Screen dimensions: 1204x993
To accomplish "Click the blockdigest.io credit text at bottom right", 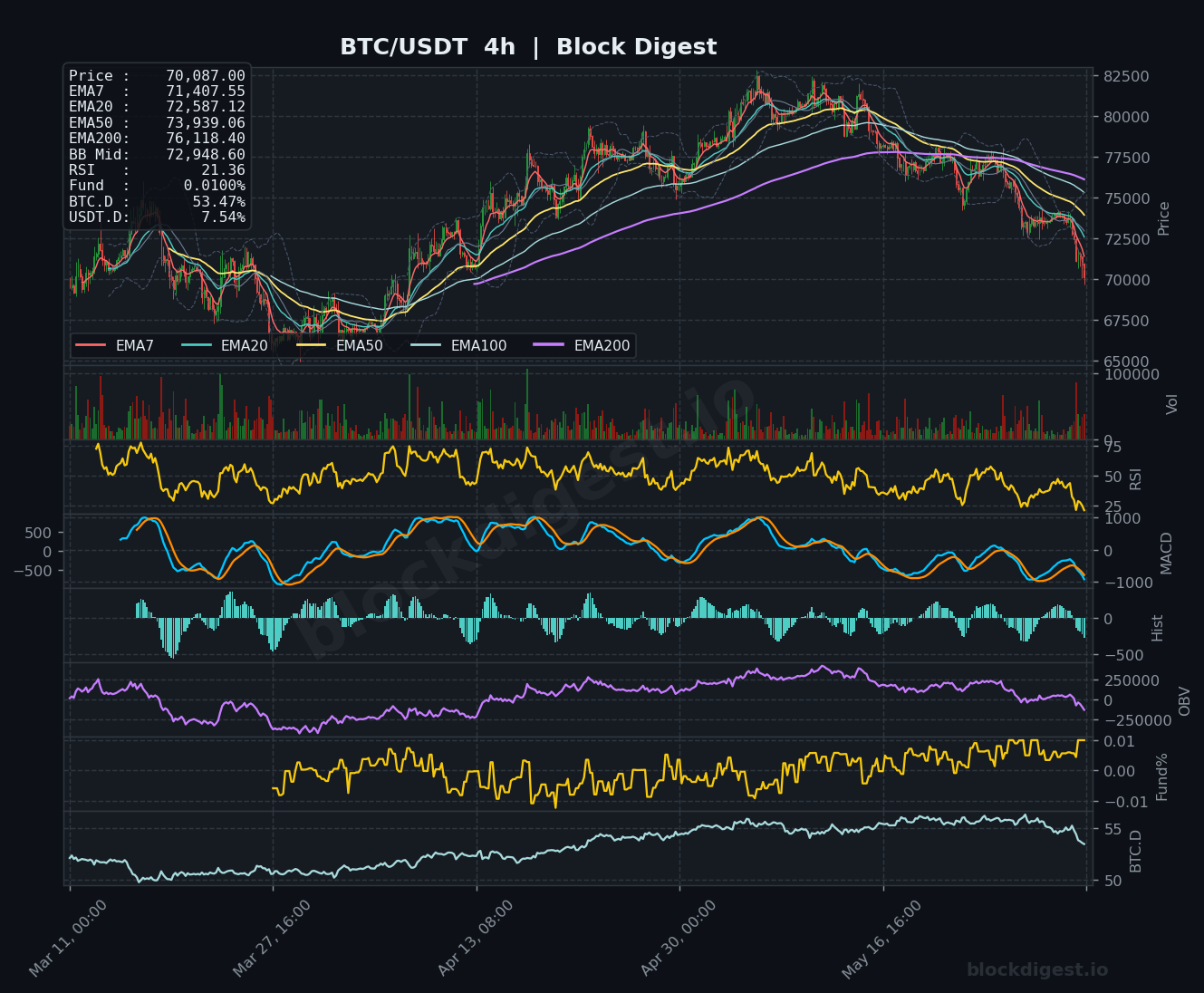I will point(1037,969).
